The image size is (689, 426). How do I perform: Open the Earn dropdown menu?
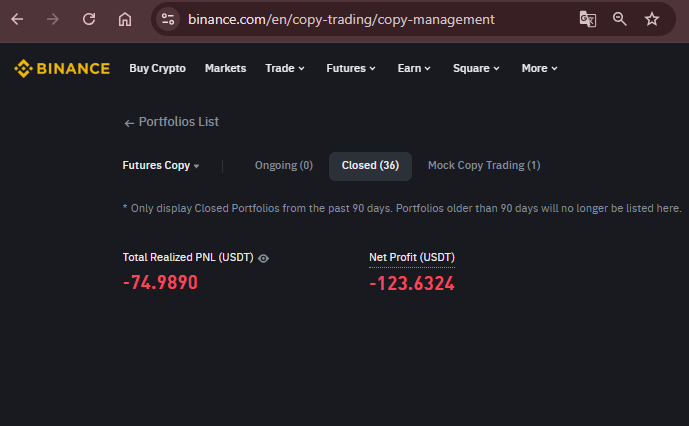point(414,69)
